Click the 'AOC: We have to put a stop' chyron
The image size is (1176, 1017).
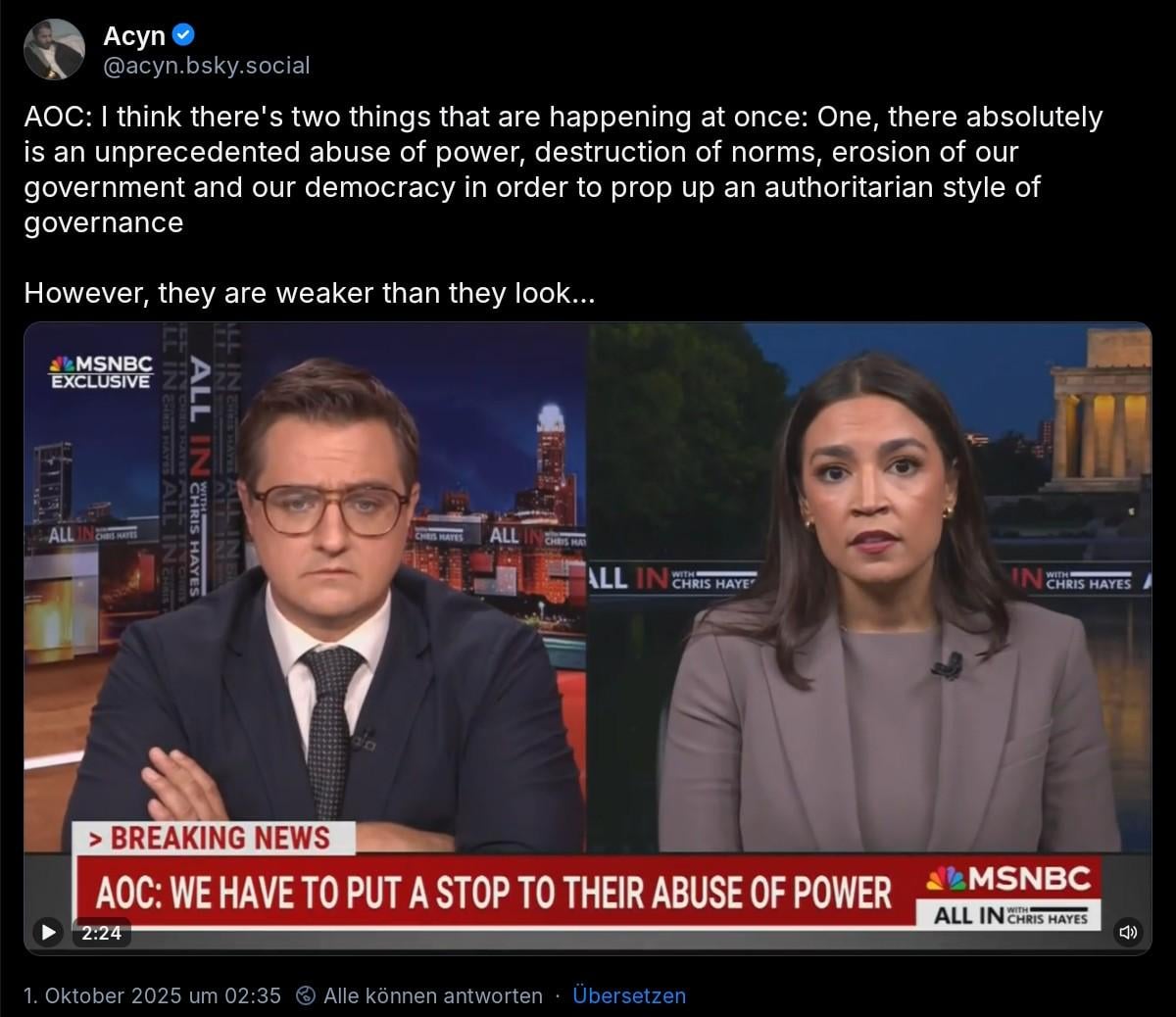494,892
